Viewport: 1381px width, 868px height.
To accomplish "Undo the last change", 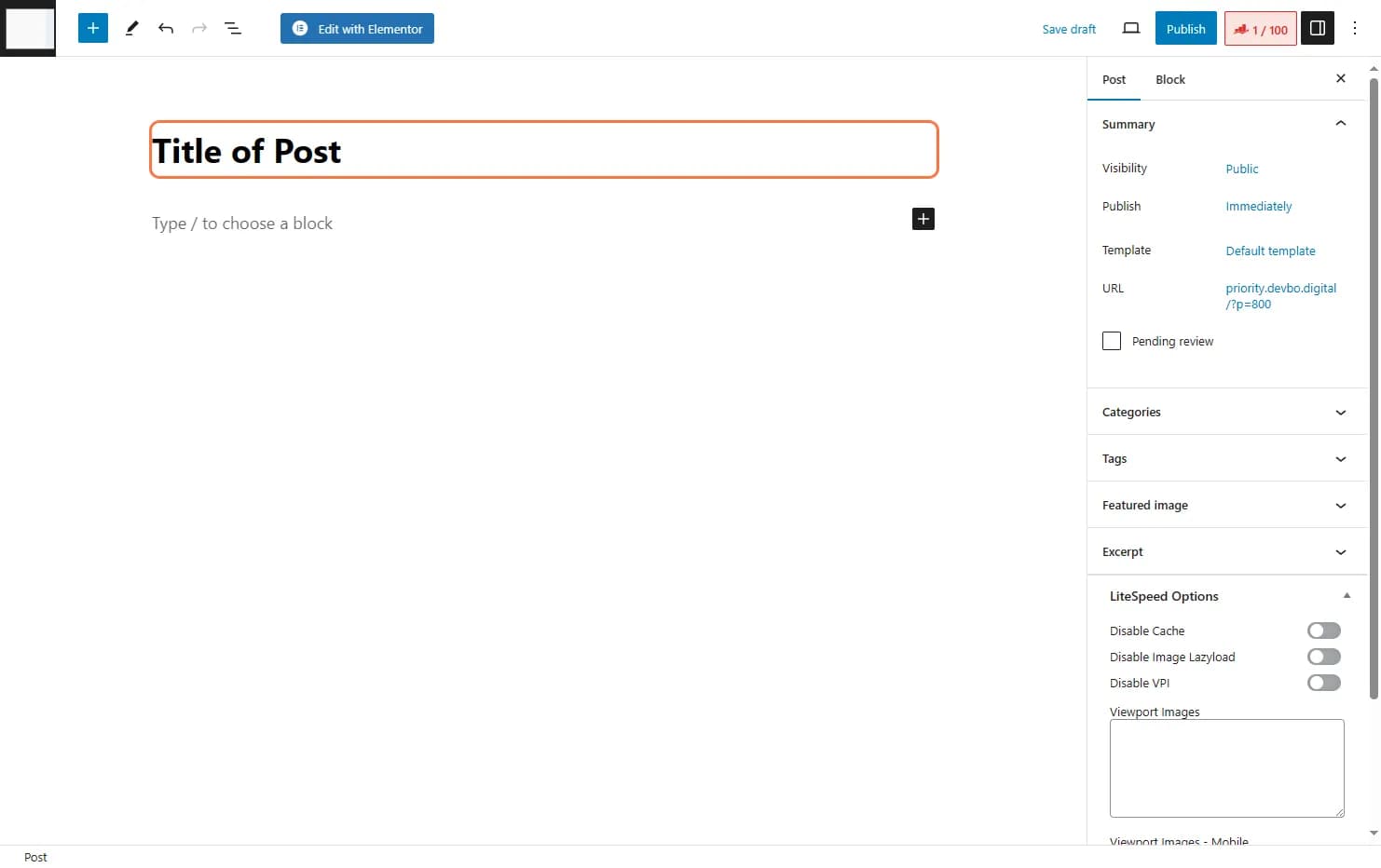I will (166, 28).
